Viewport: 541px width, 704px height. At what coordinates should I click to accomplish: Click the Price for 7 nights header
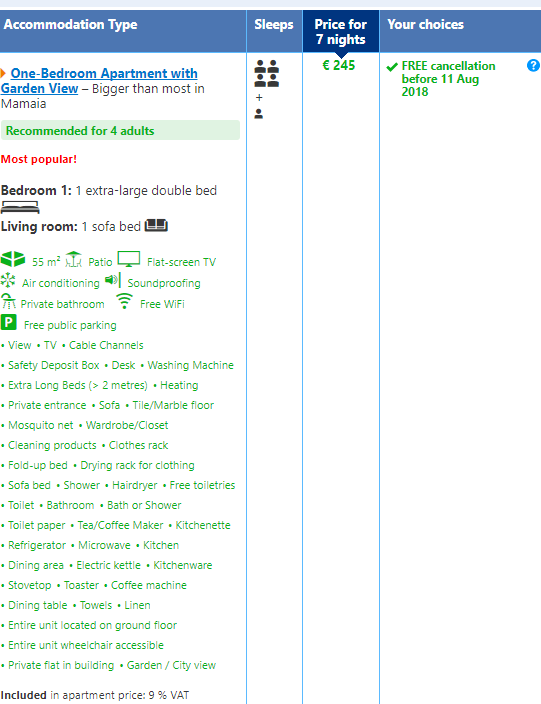tap(341, 31)
